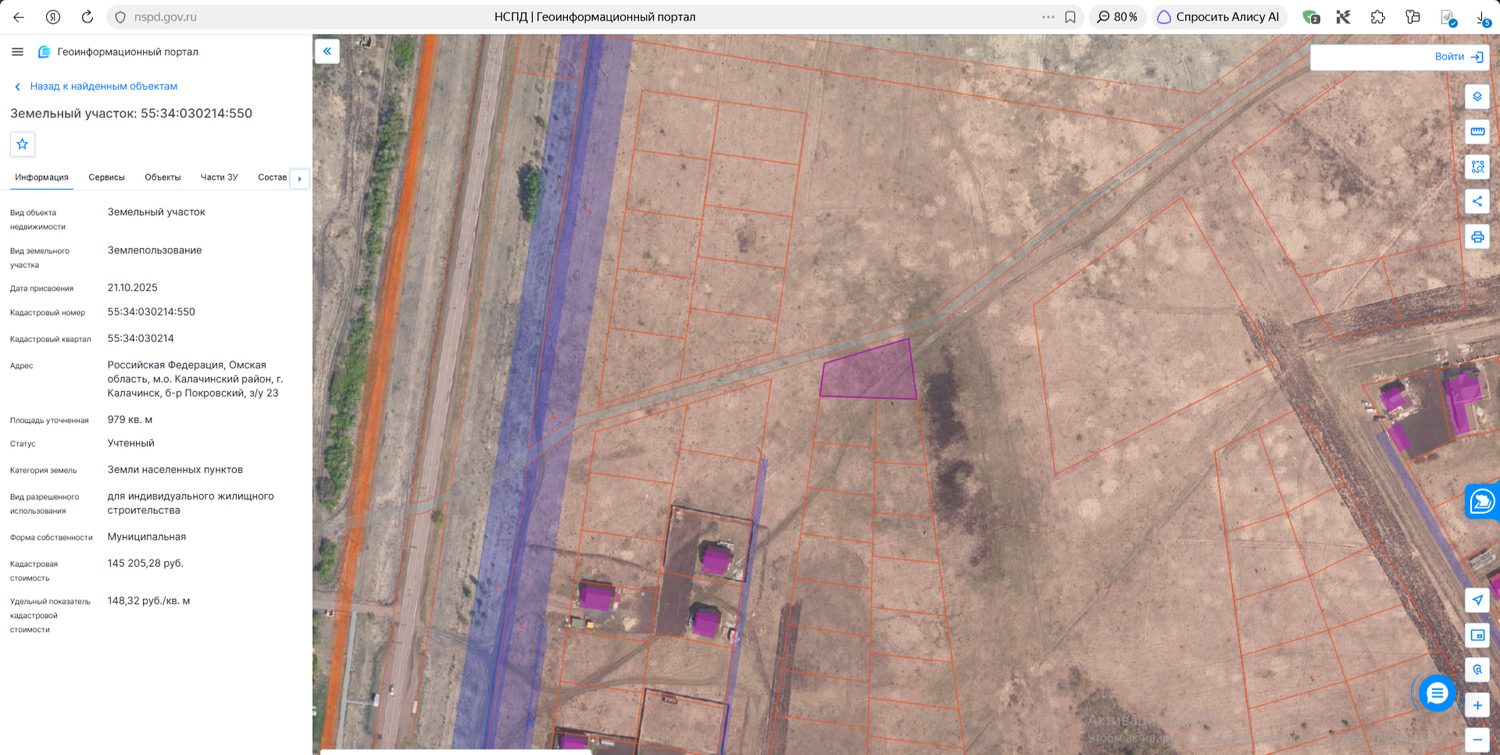Zoom in on the map with plus
This screenshot has height=755, width=1500.
click(1478, 705)
